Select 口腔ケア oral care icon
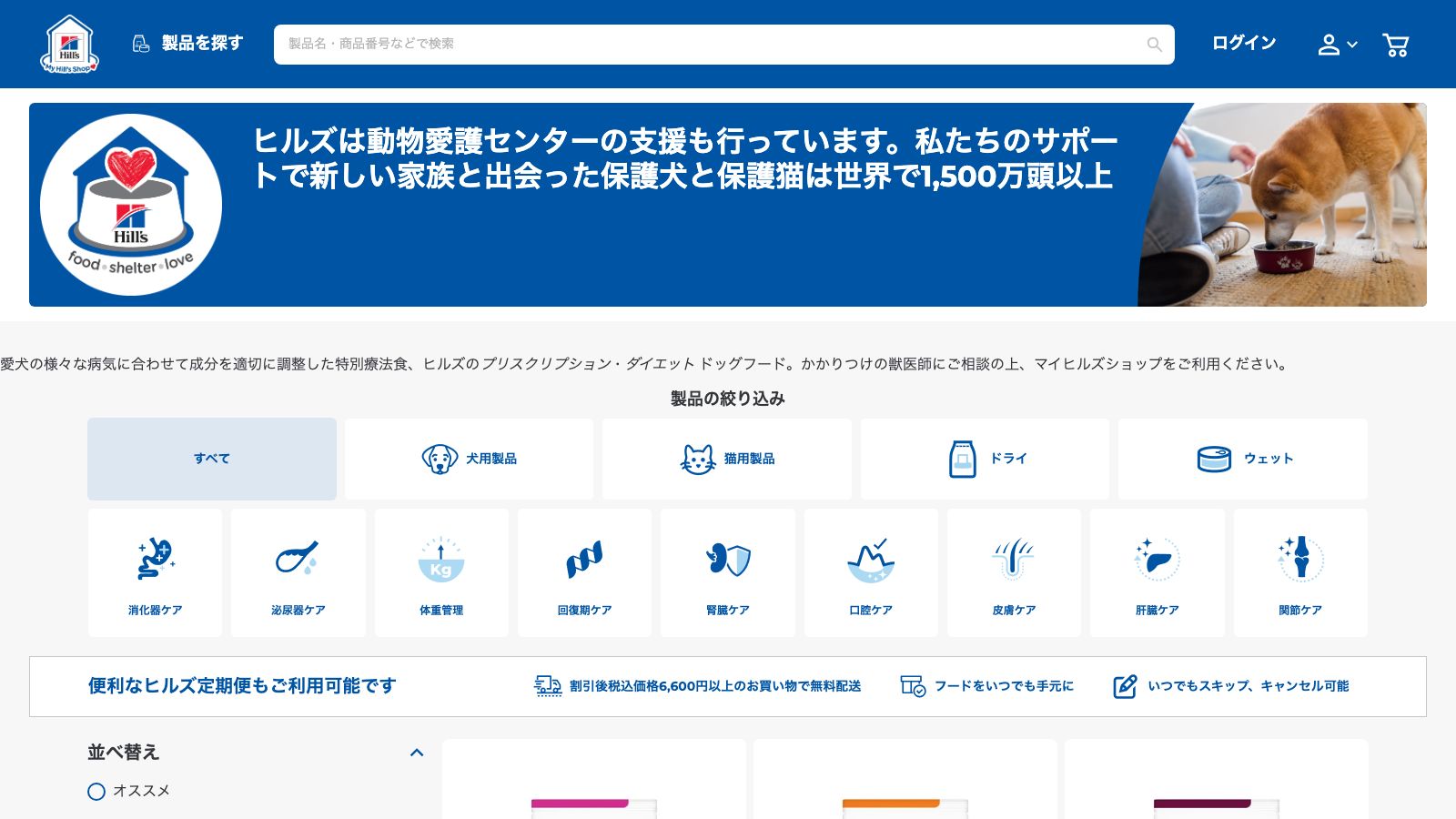Viewport: 1456px width, 819px height. 871,572
